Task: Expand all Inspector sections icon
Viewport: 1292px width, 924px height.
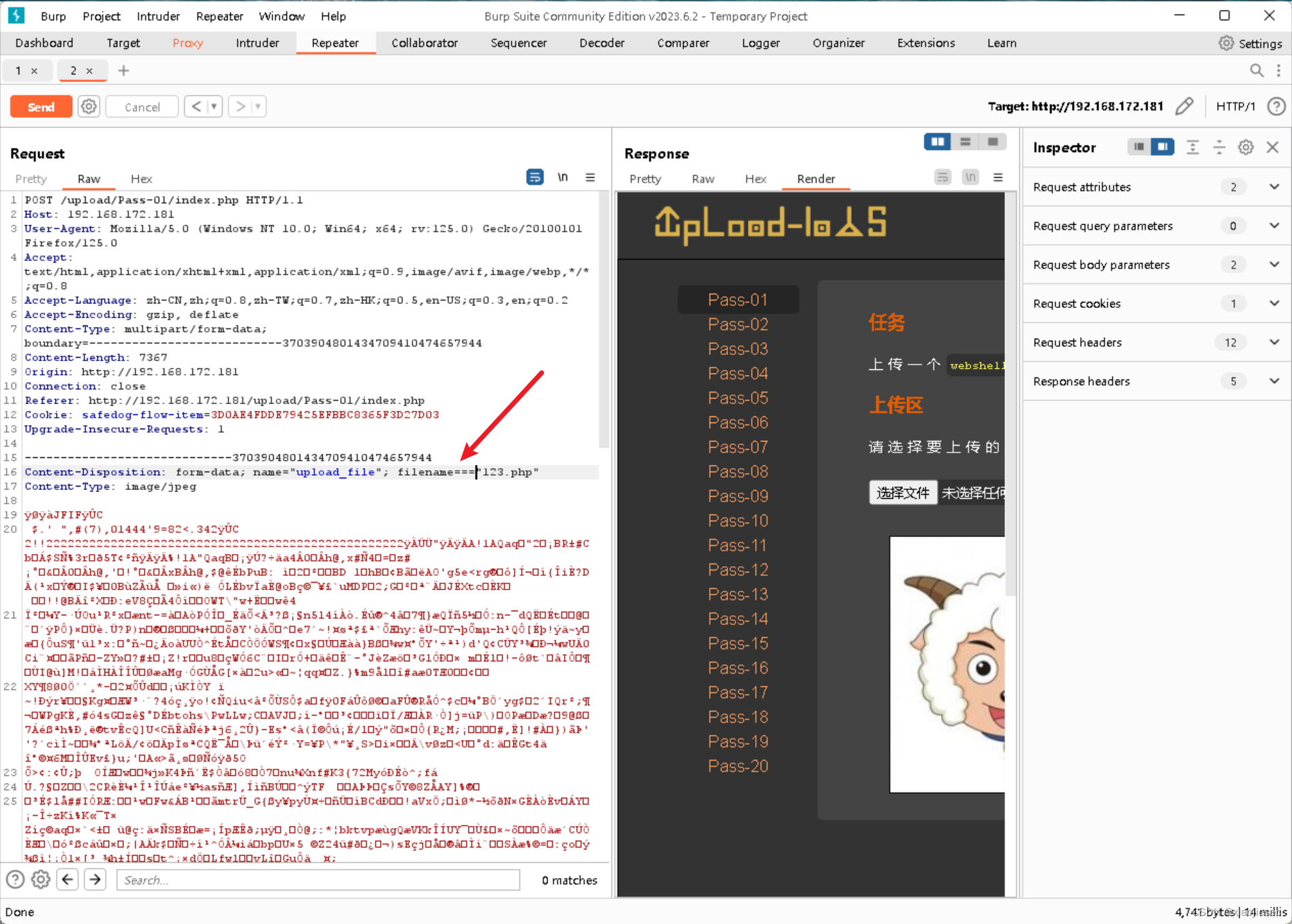Action: click(x=1193, y=147)
